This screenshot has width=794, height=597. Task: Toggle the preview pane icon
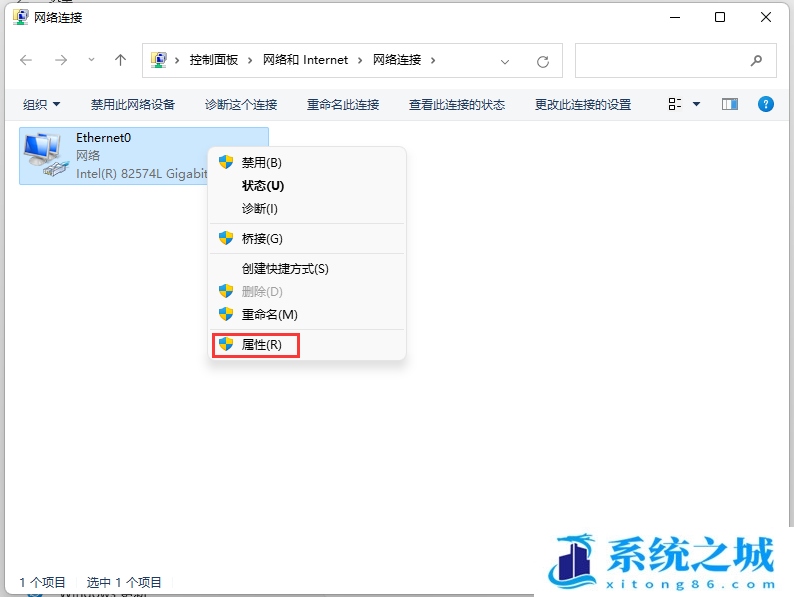pyautogui.click(x=730, y=104)
